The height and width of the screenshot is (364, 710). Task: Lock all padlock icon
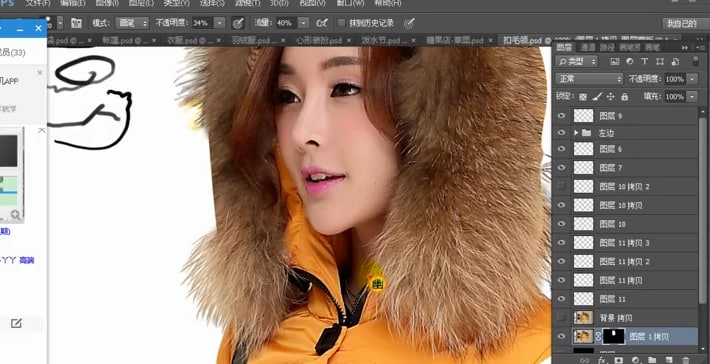click(625, 96)
